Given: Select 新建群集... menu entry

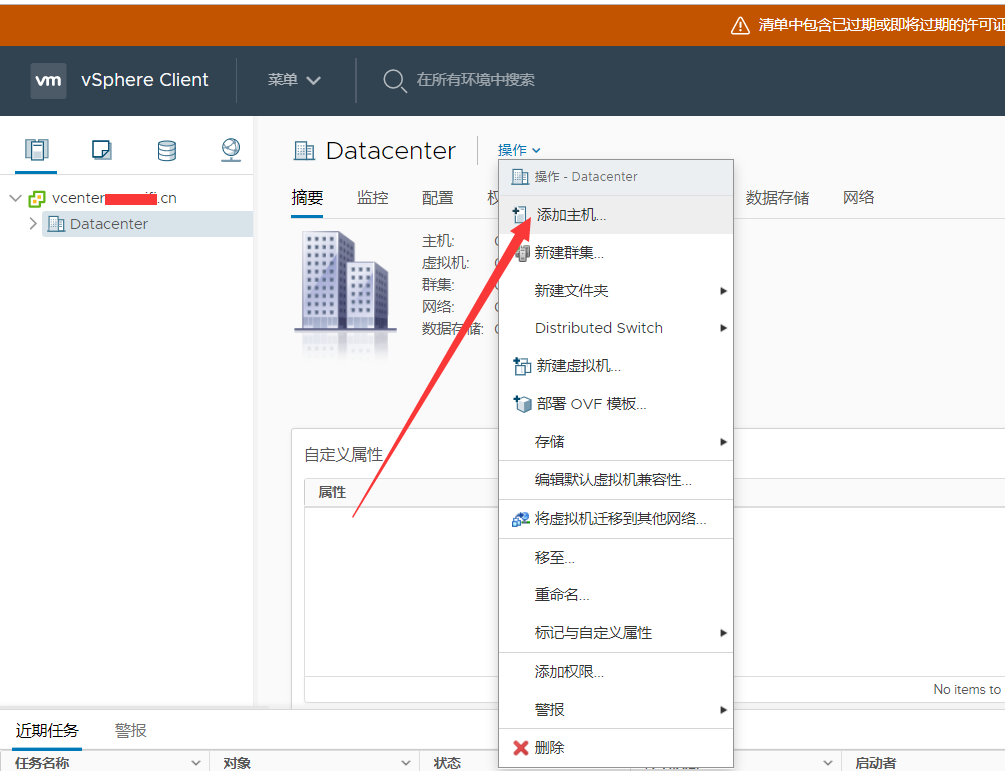Looking at the screenshot, I should [616, 253].
